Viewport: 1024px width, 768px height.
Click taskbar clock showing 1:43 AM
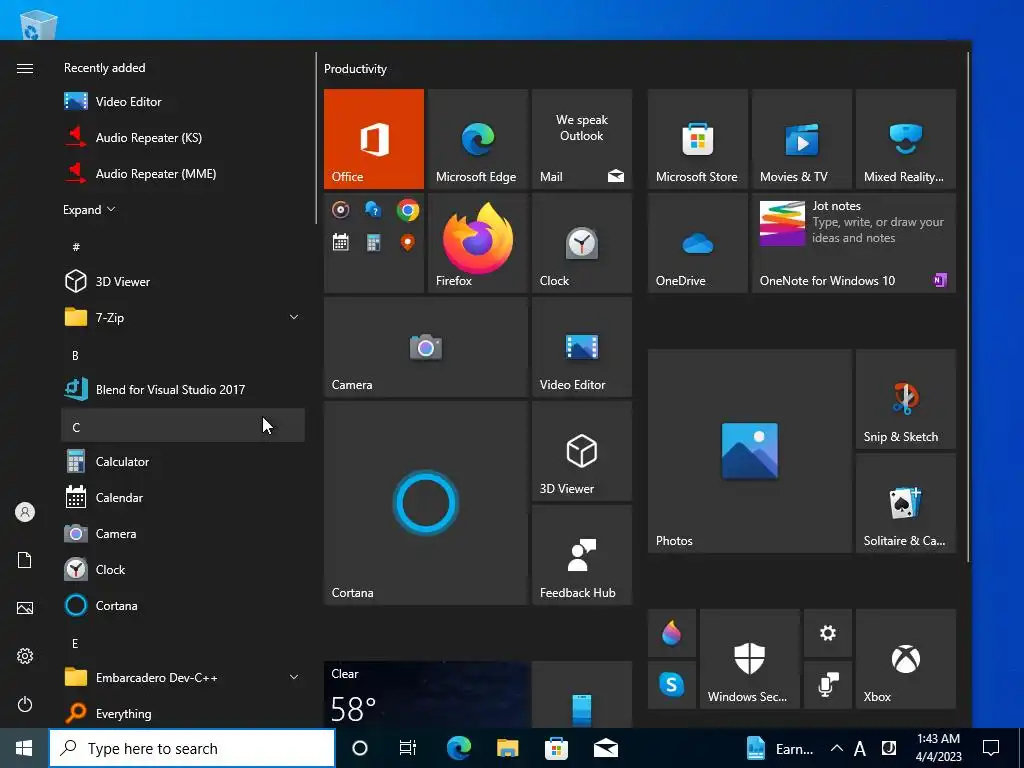(x=938, y=748)
